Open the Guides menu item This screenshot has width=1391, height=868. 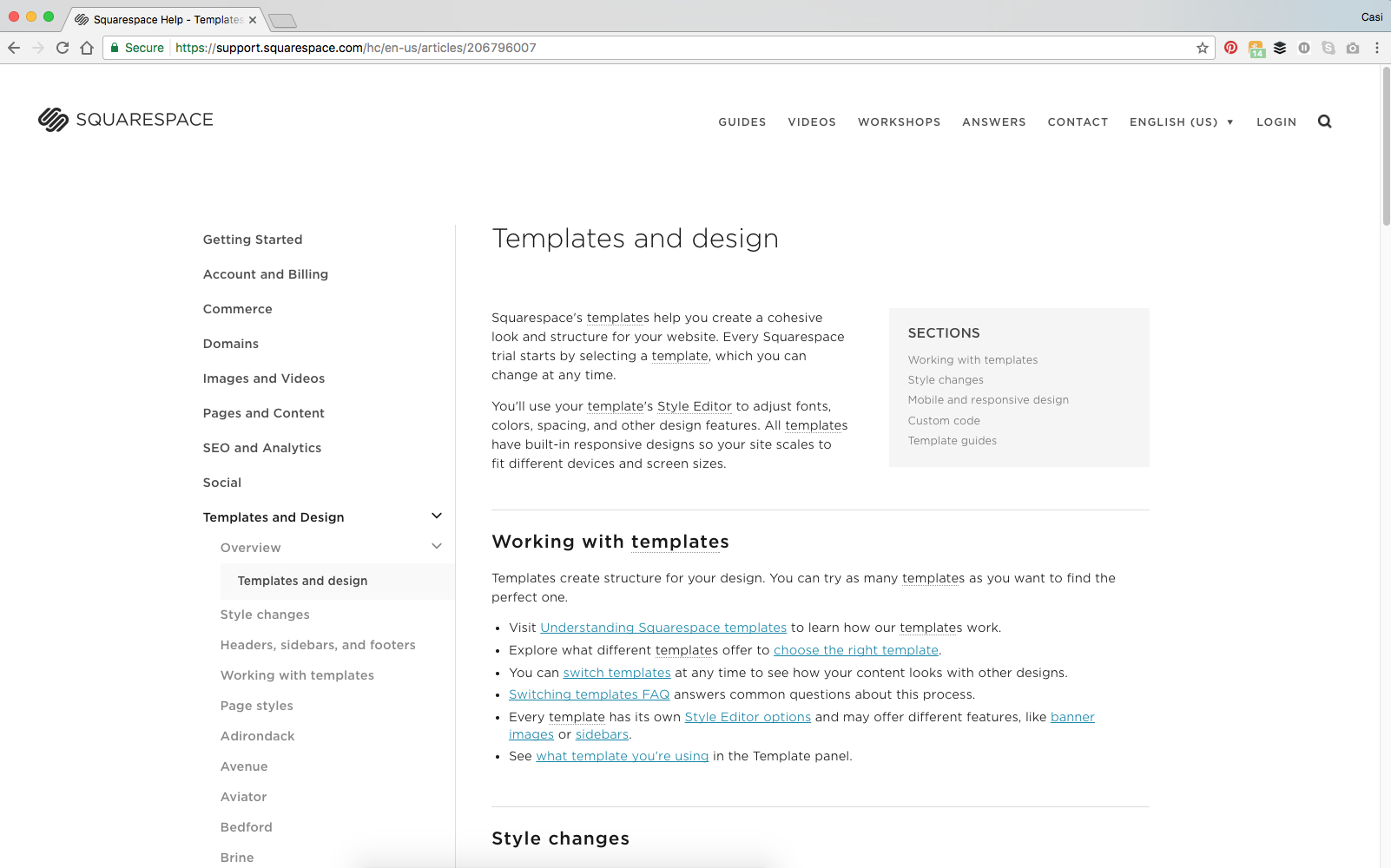[x=742, y=122]
